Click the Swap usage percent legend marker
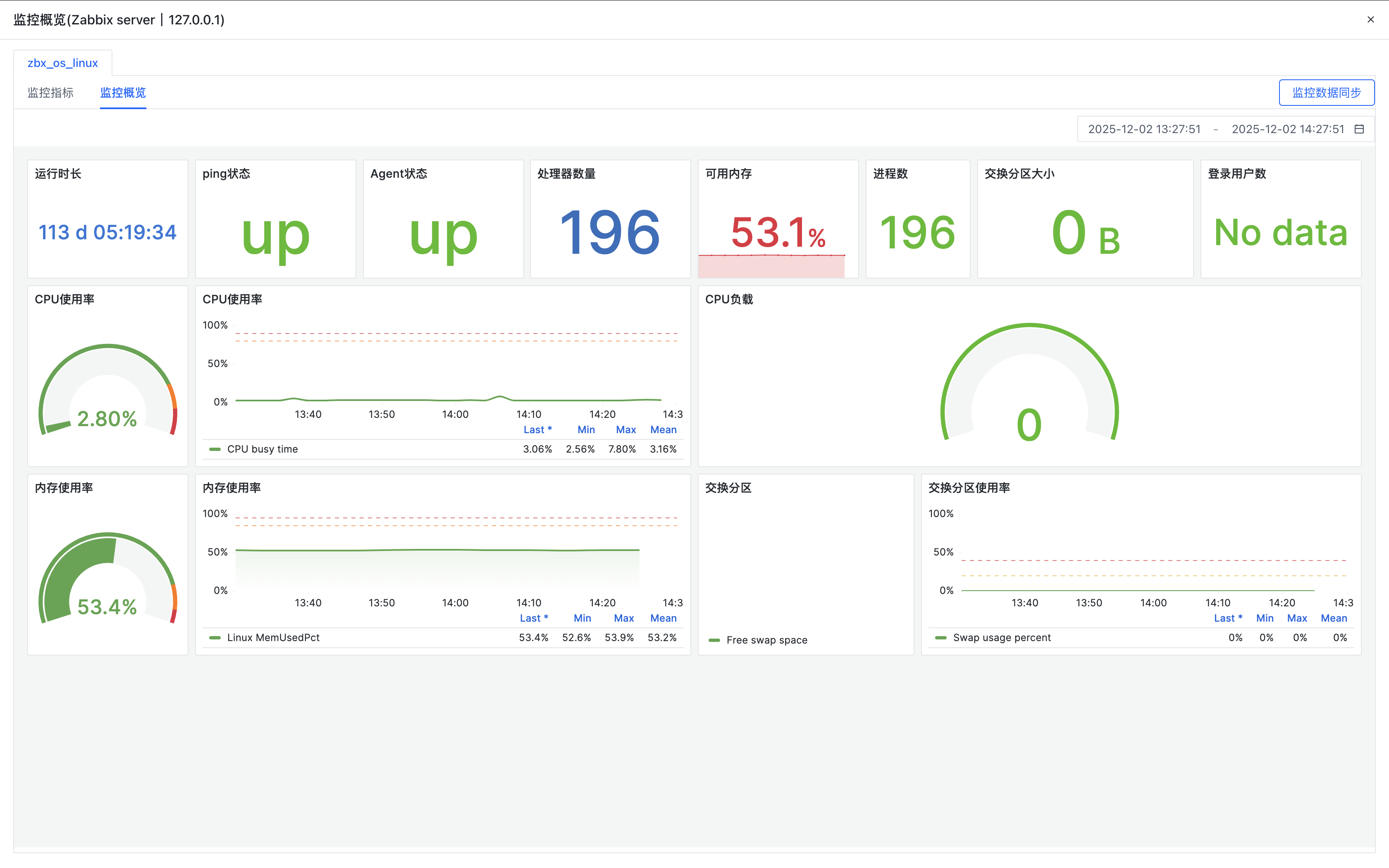The height and width of the screenshot is (868, 1389). pyautogui.click(x=941, y=638)
